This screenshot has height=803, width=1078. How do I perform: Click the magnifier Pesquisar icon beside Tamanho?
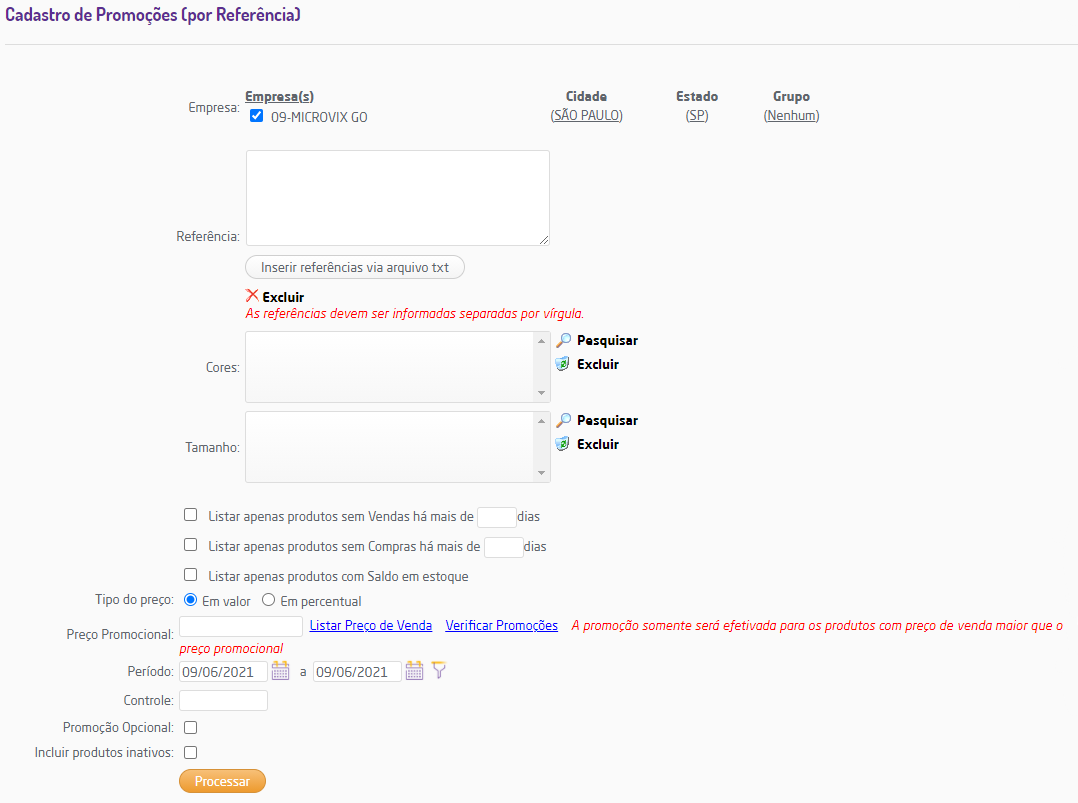click(563, 420)
